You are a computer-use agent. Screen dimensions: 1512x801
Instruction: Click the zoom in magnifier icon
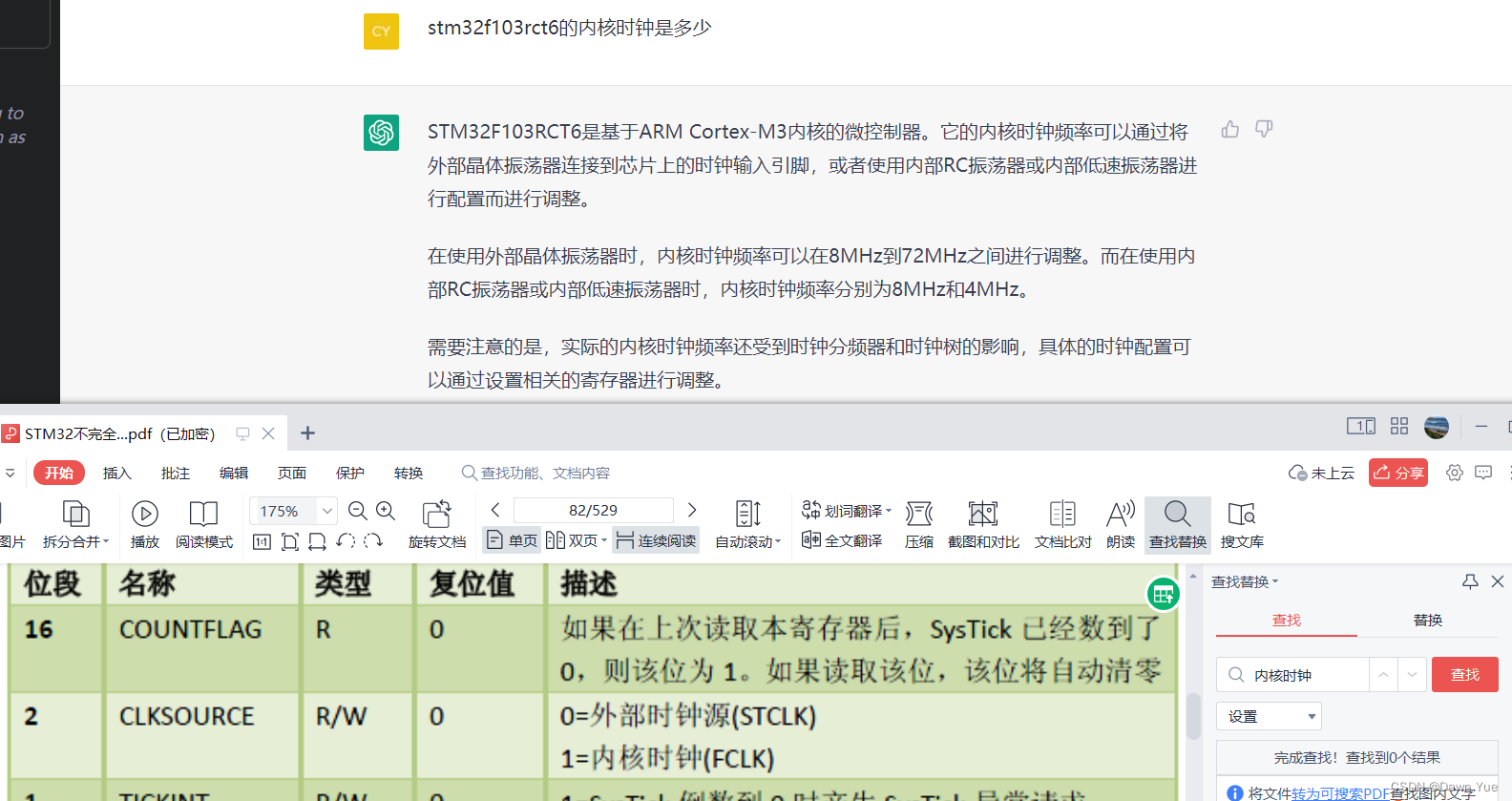[386, 511]
